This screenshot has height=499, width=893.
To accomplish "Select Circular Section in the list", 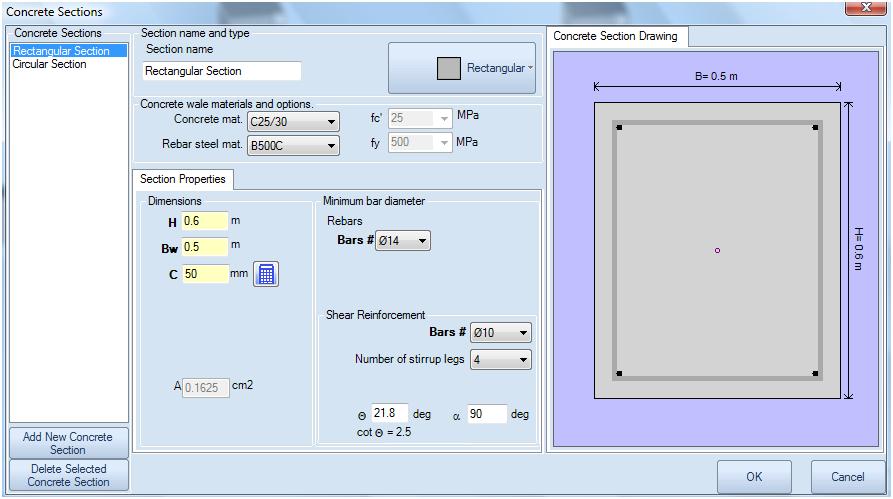I will 50,64.
